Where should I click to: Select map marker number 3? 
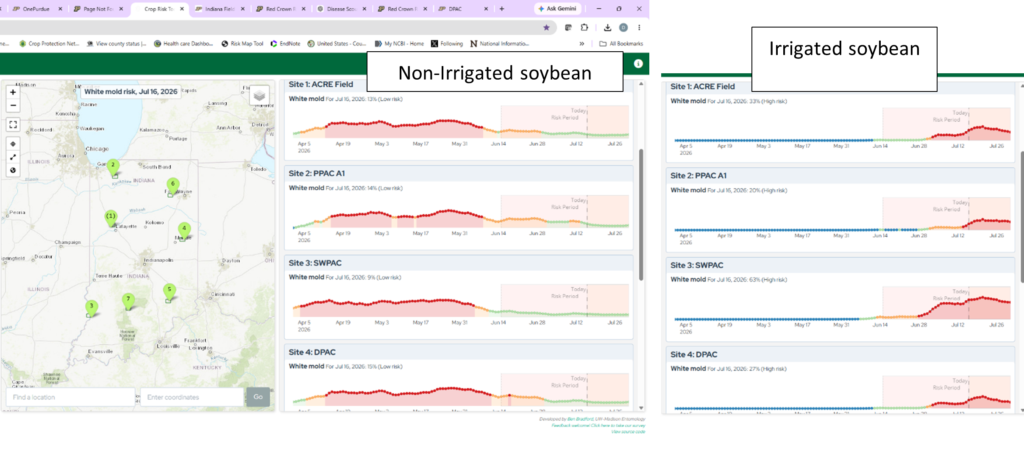(91, 306)
